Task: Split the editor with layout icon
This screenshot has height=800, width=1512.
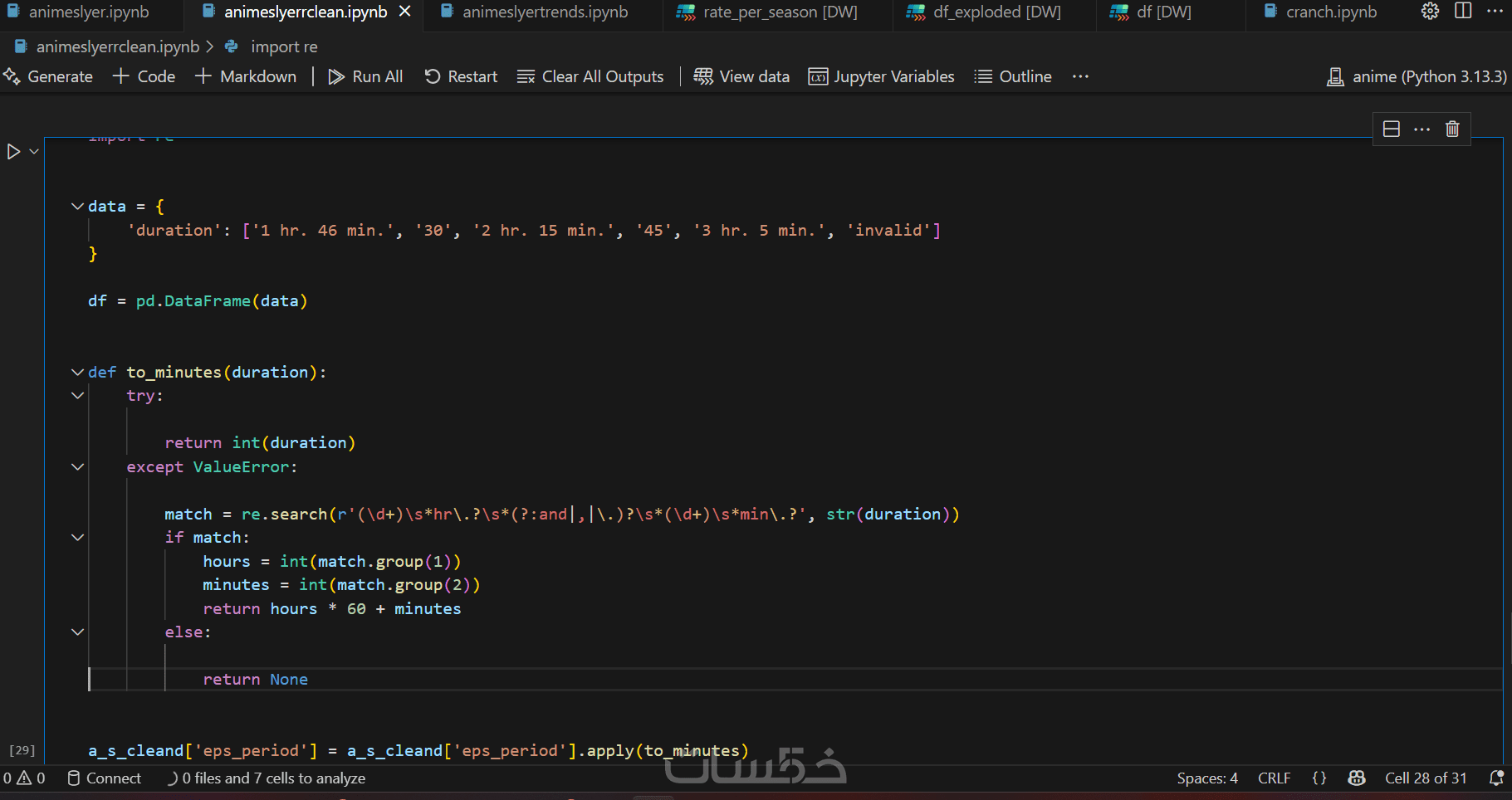Action: (1463, 12)
